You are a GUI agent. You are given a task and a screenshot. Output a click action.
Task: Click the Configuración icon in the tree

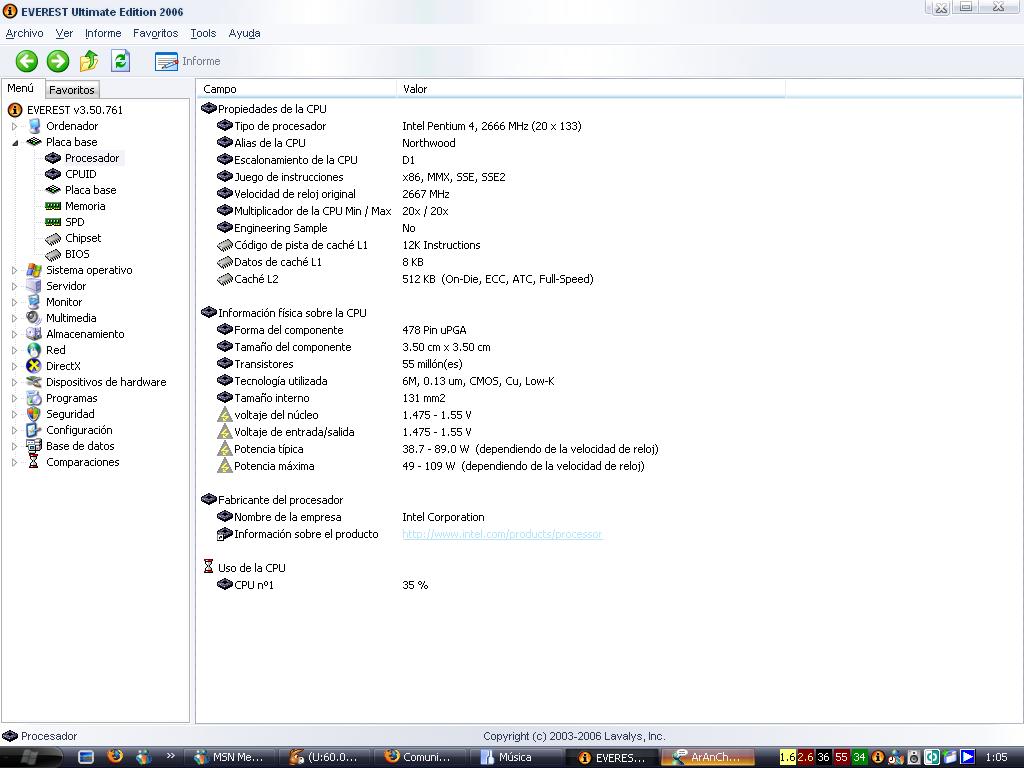[34, 430]
